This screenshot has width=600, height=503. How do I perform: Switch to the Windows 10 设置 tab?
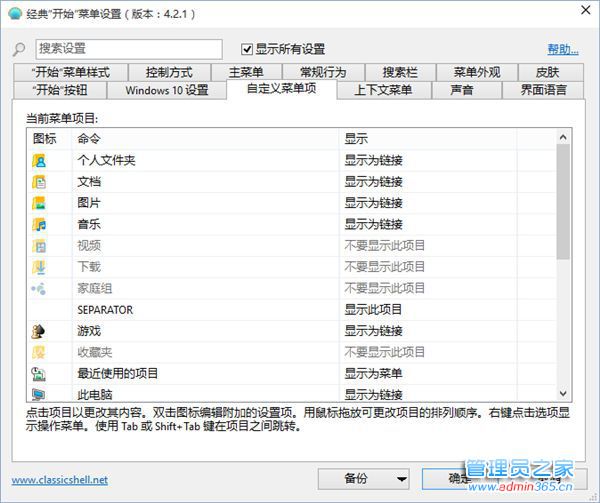tap(167, 90)
